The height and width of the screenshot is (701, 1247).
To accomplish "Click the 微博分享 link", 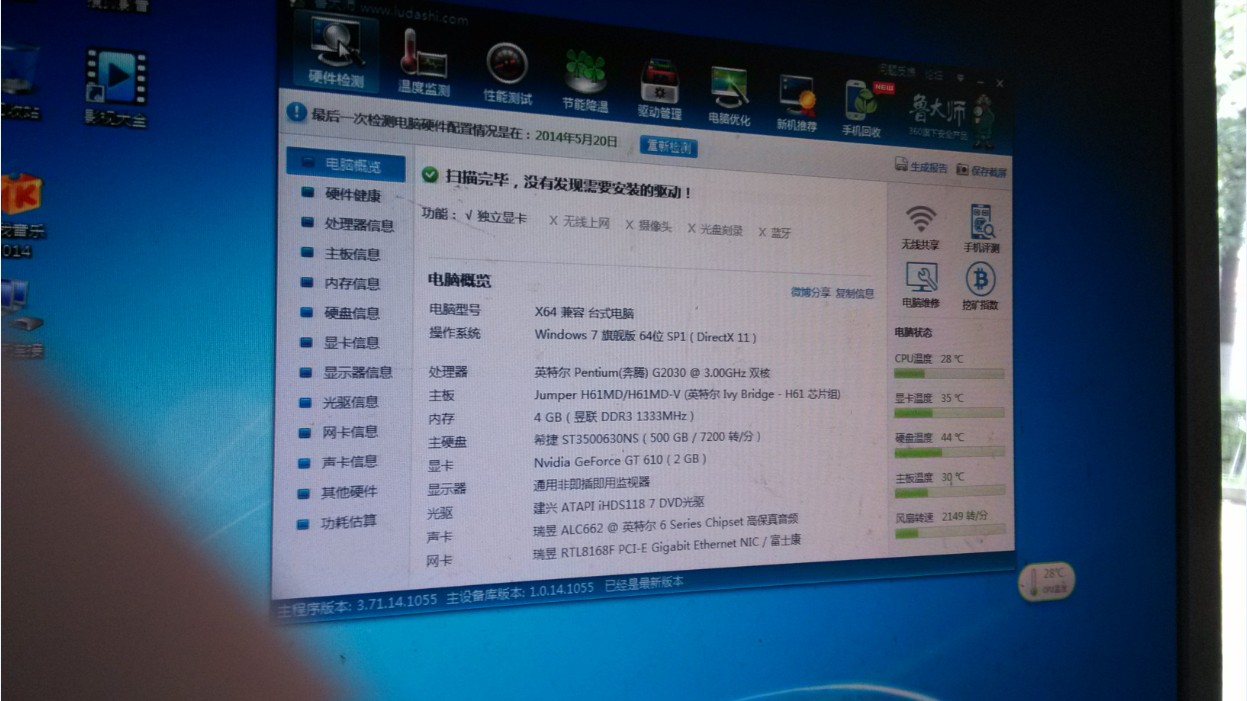I will click(x=810, y=292).
